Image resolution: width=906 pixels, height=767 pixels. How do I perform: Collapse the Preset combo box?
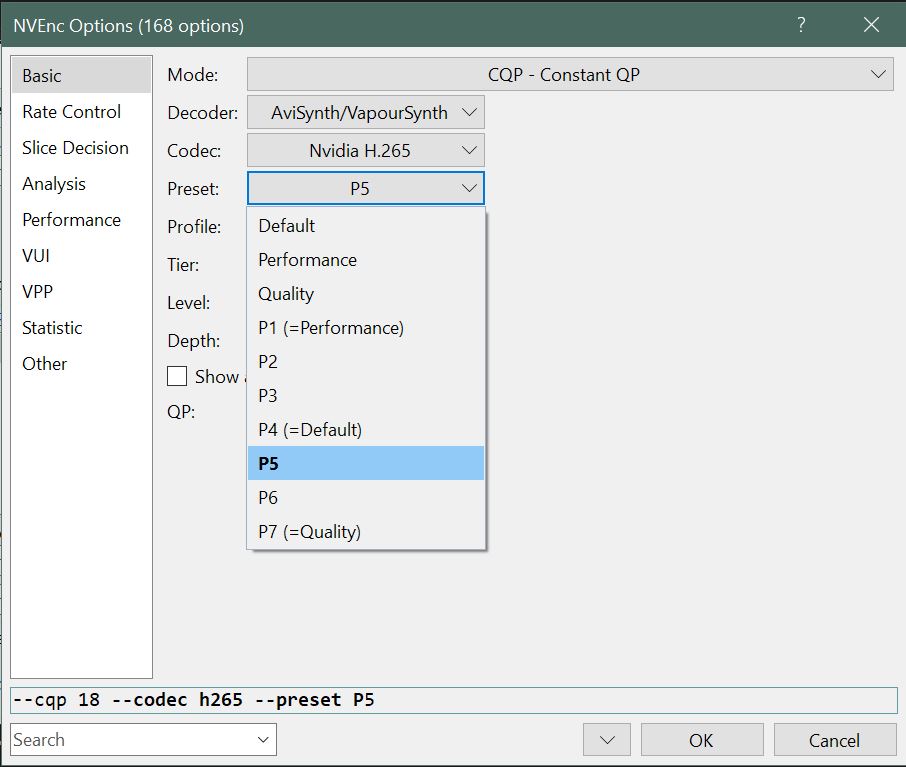[366, 188]
